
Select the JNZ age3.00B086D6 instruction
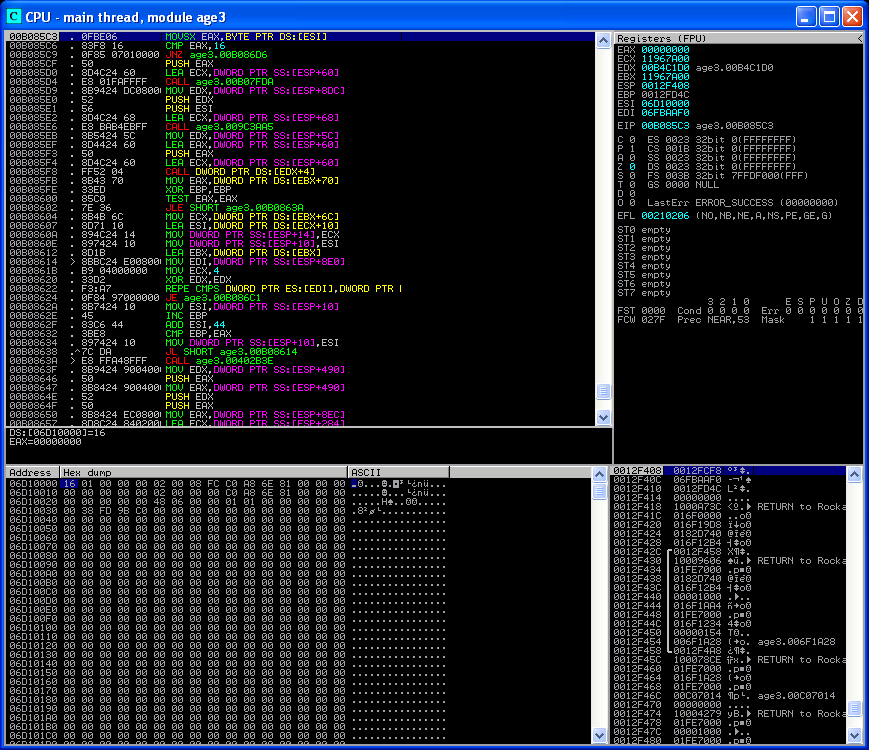(216, 54)
